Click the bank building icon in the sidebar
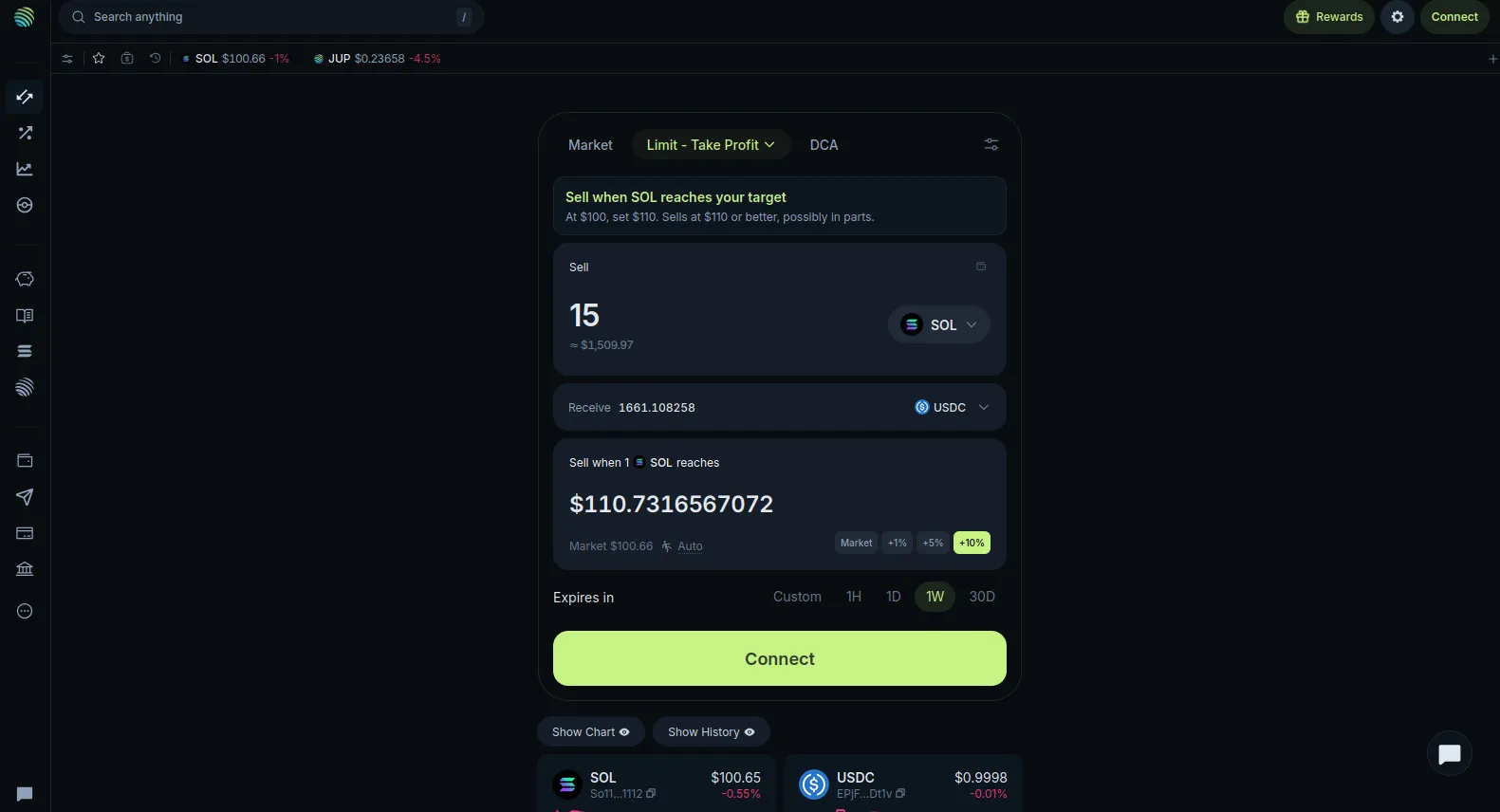 25,569
